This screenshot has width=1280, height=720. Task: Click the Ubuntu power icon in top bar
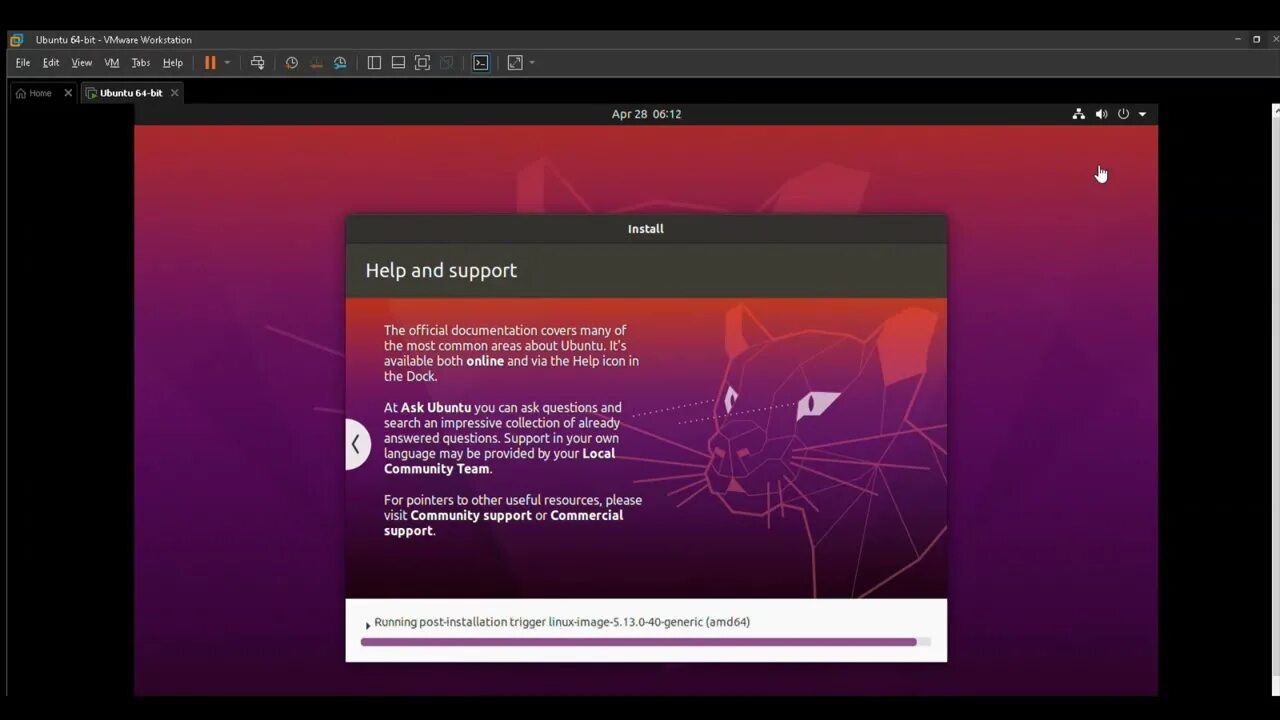point(1123,114)
